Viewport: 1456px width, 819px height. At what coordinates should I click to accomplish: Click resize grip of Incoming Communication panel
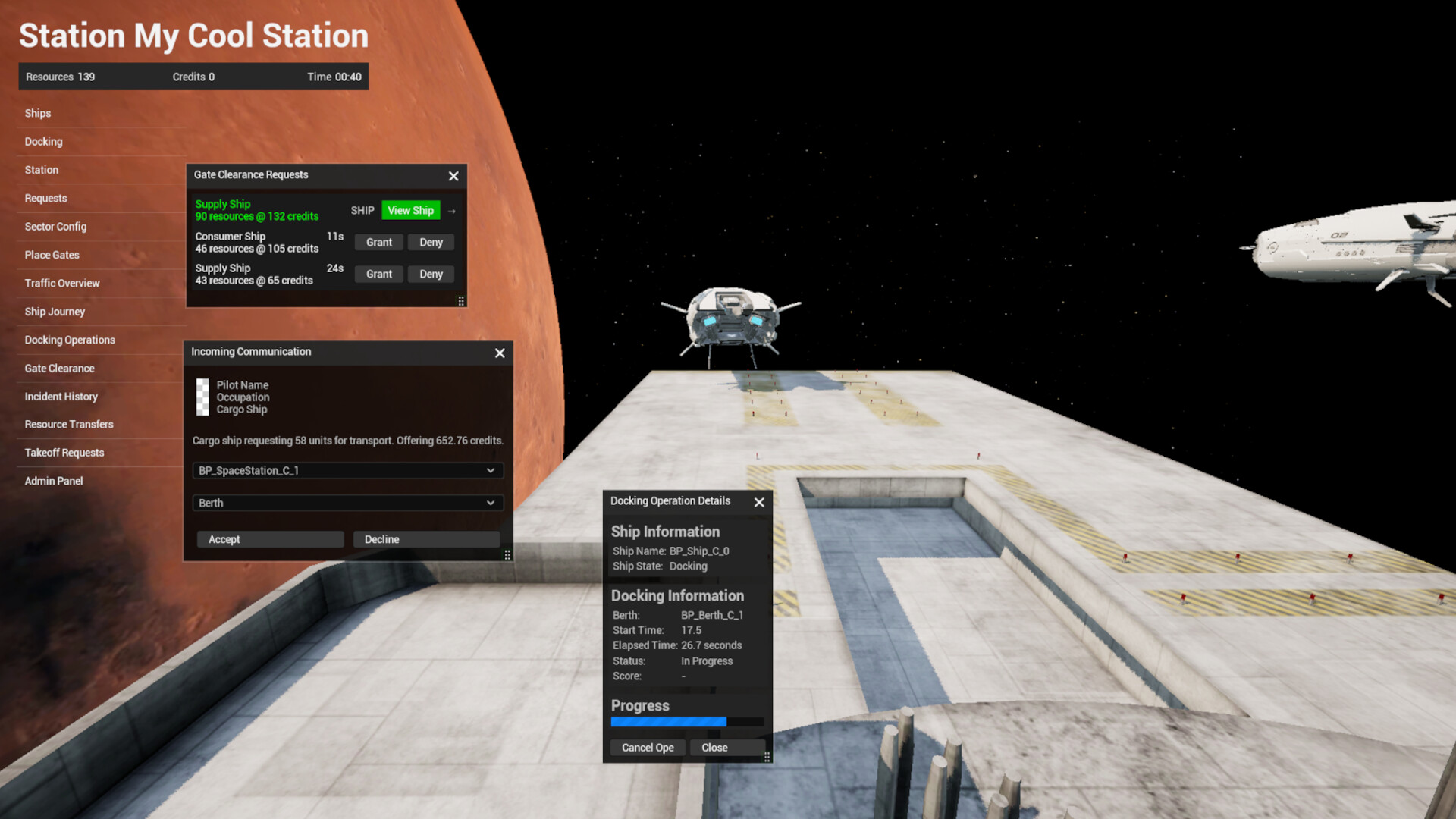(507, 555)
